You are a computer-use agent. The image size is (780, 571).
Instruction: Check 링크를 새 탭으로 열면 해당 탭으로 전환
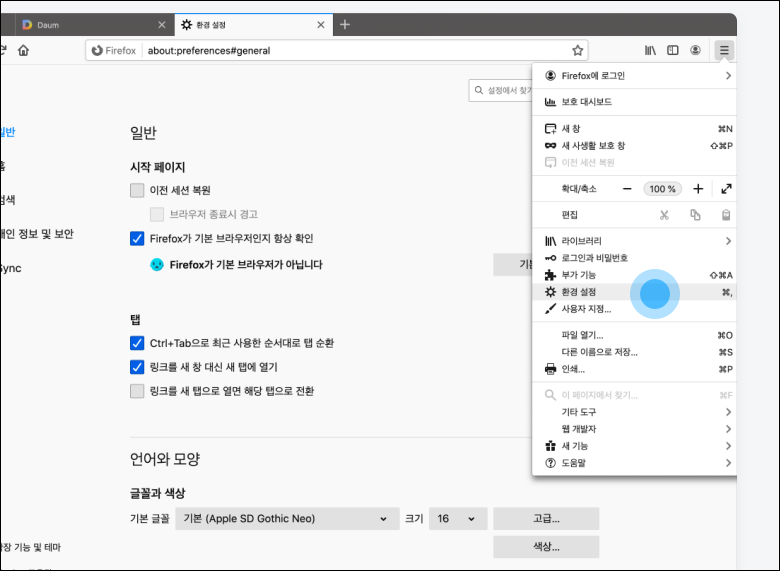[137, 391]
